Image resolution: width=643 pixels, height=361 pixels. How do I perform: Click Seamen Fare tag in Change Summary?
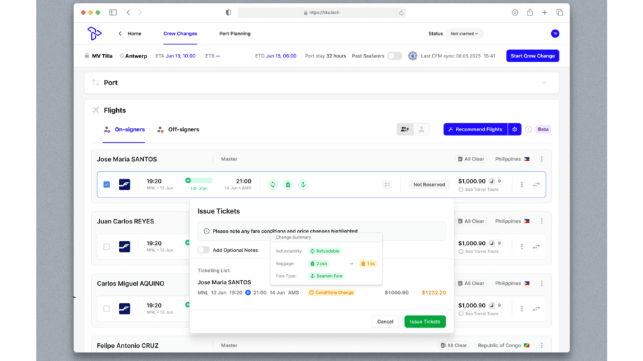pos(326,276)
